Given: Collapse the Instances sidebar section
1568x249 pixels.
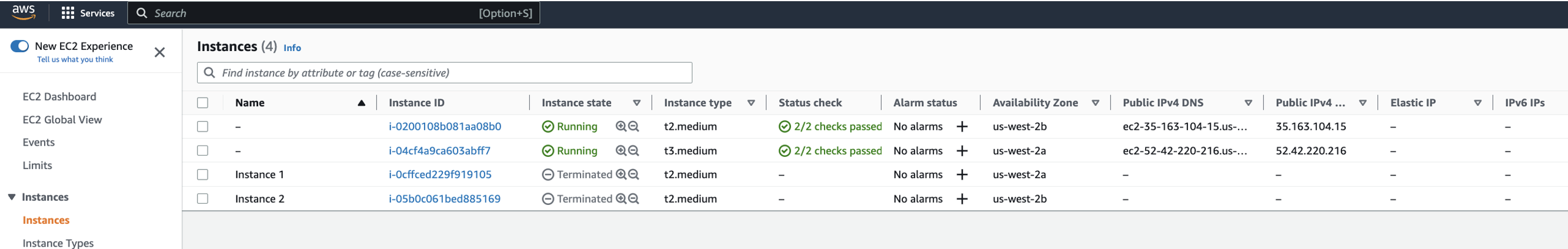Looking at the screenshot, I should click(12, 197).
